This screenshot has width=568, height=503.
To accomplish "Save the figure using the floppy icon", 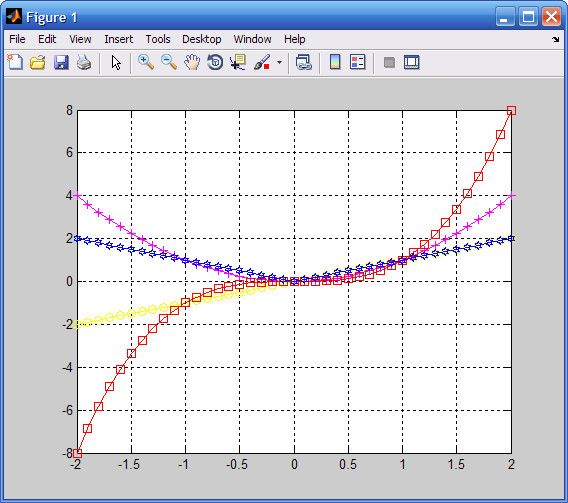I will pos(61,62).
